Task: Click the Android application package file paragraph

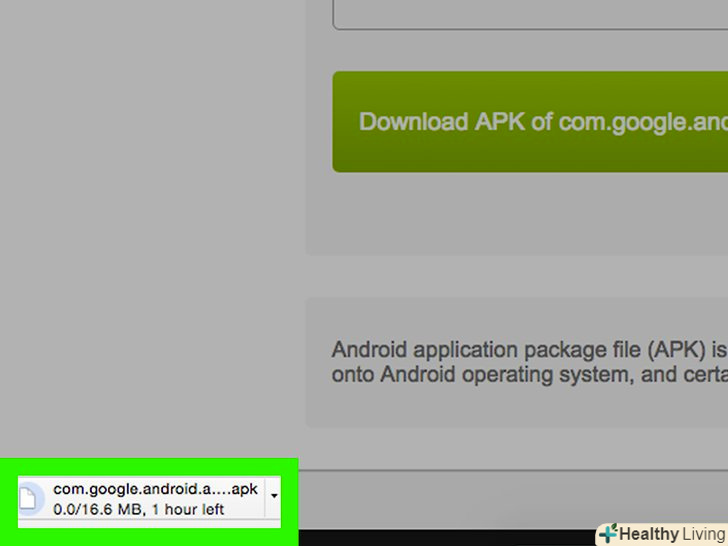Action: point(529,362)
